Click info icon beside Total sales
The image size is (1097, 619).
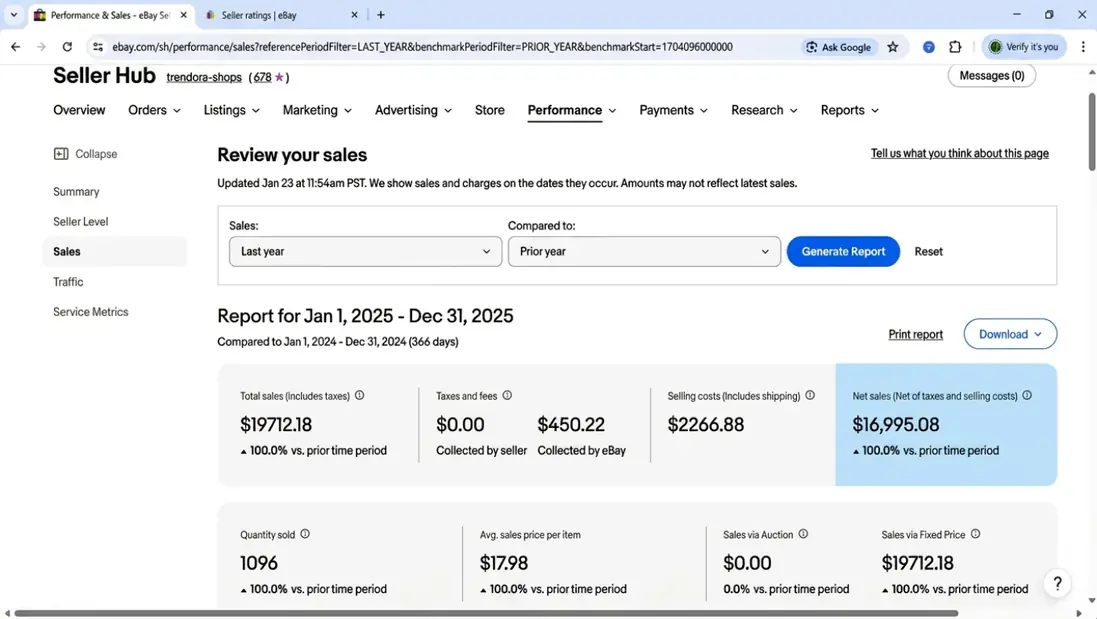pyautogui.click(x=360, y=395)
